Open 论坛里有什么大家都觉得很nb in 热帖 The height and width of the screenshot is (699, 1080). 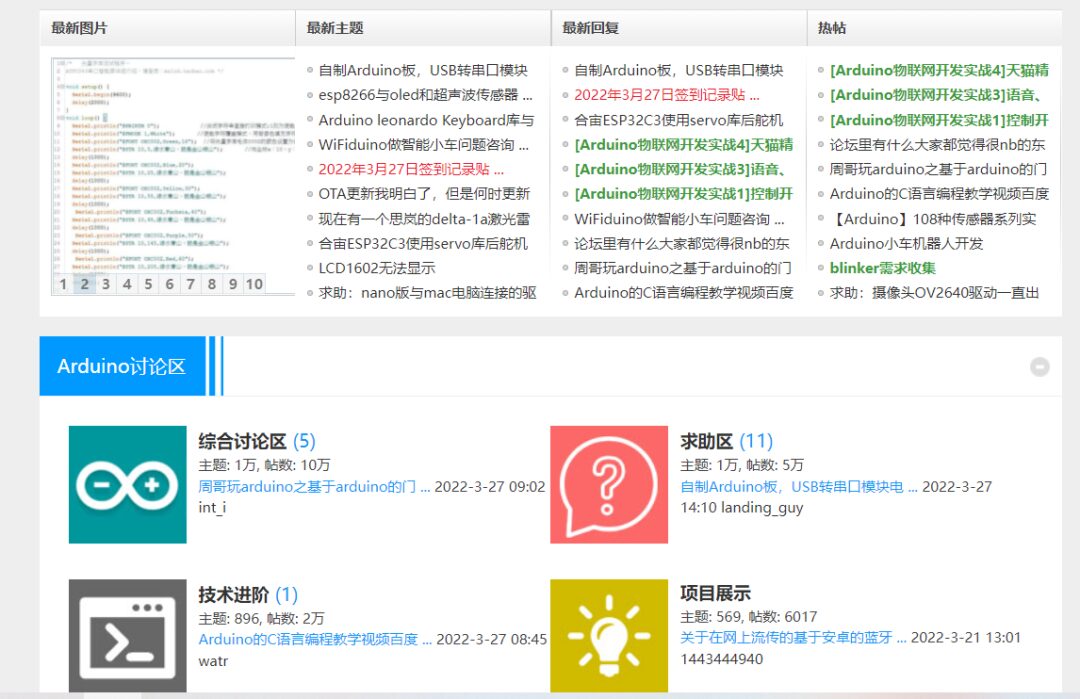(x=937, y=145)
